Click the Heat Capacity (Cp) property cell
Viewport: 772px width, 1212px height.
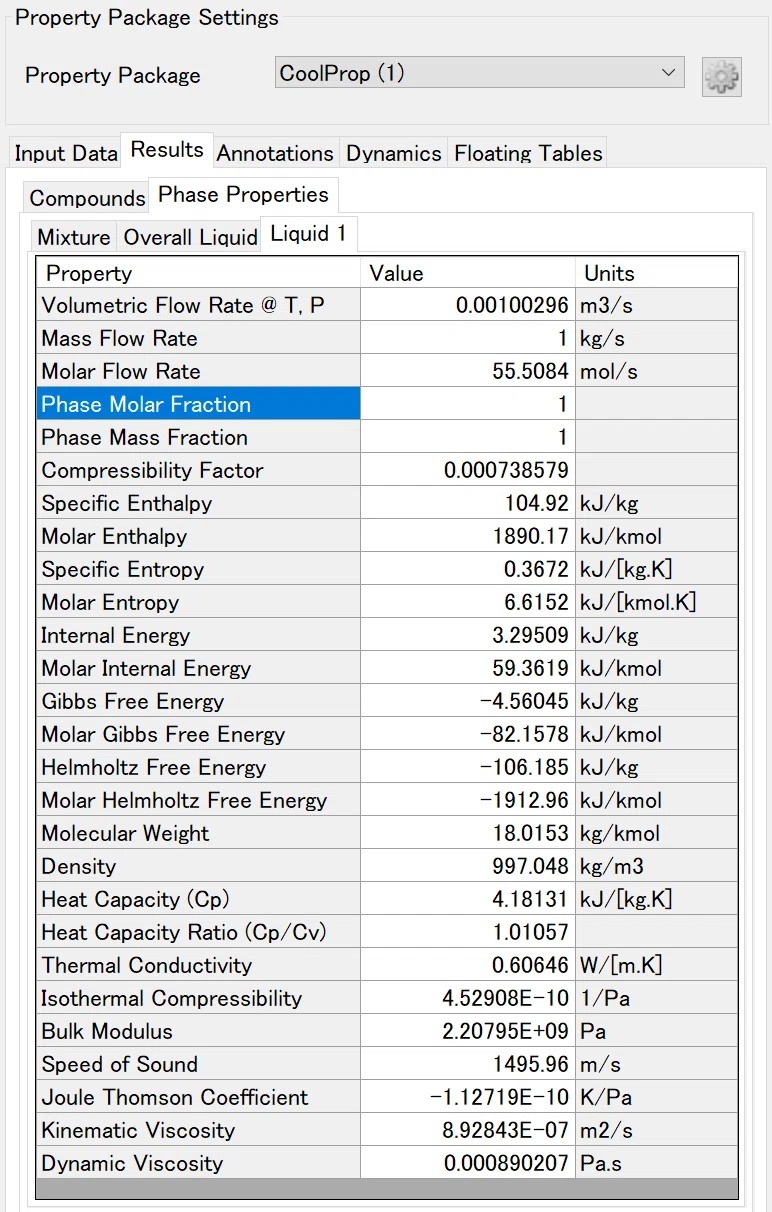(x=198, y=899)
